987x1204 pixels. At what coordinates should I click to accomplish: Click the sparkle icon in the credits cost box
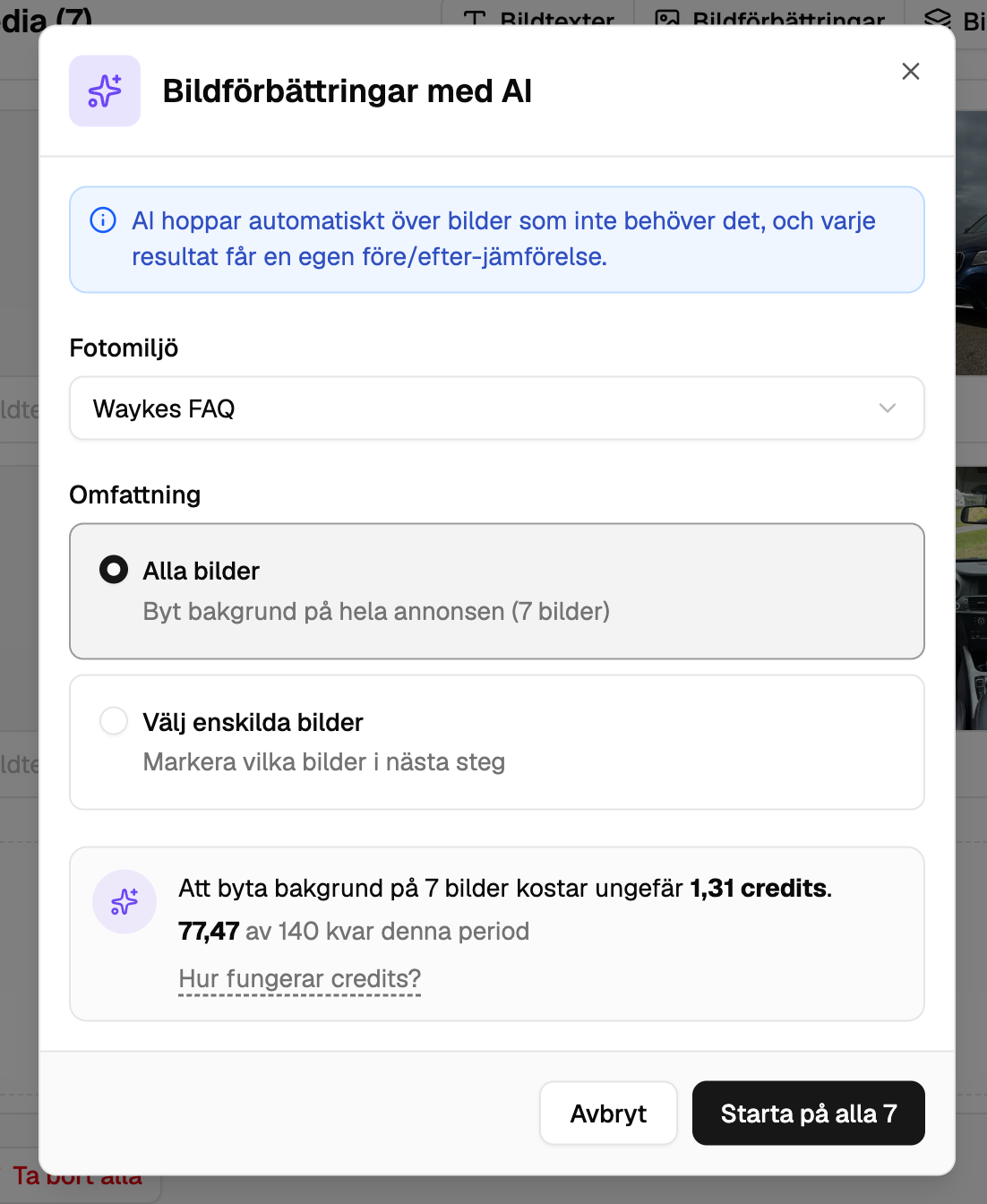124,902
